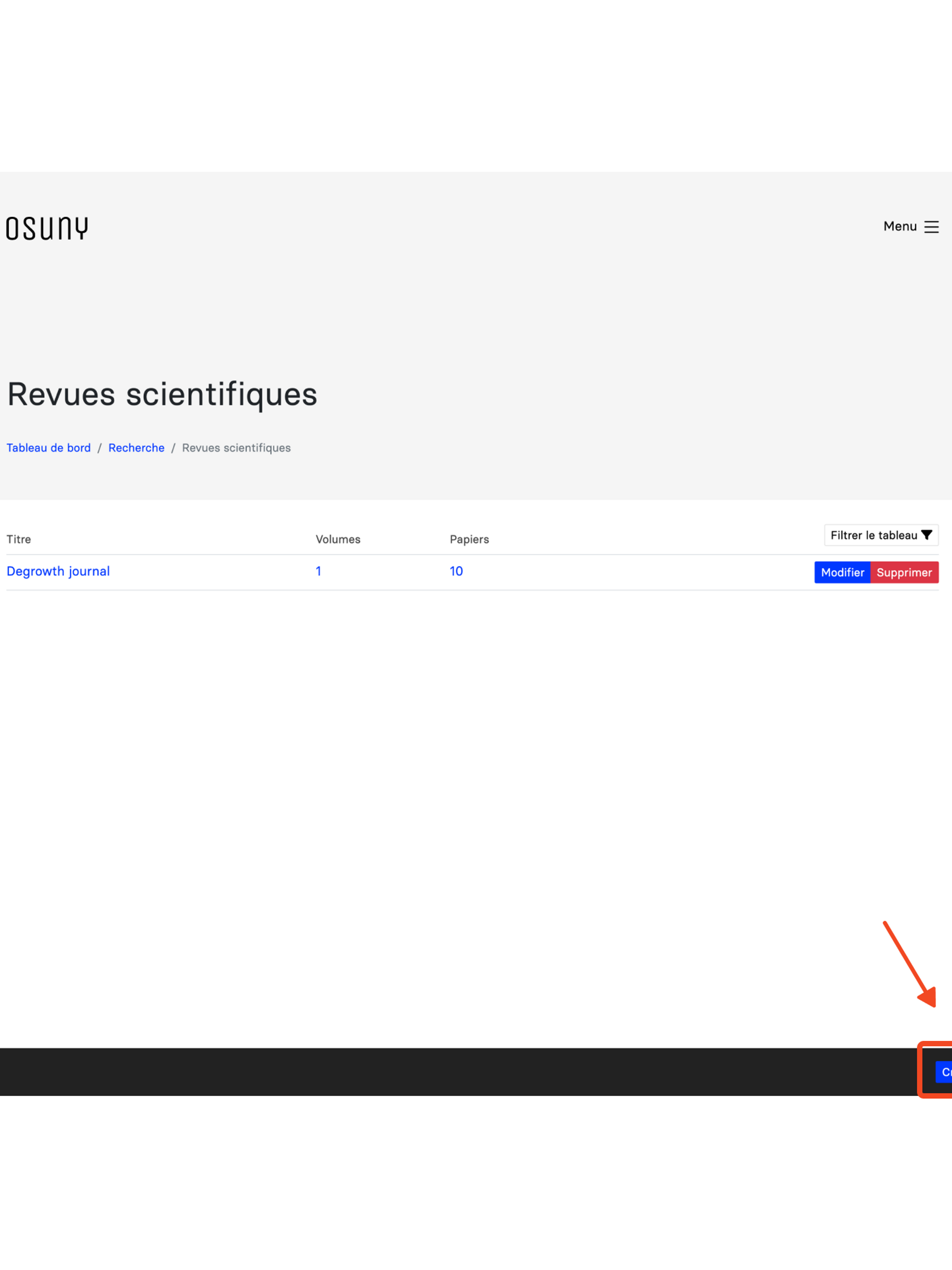Click the funnel filter icon

[926, 535]
